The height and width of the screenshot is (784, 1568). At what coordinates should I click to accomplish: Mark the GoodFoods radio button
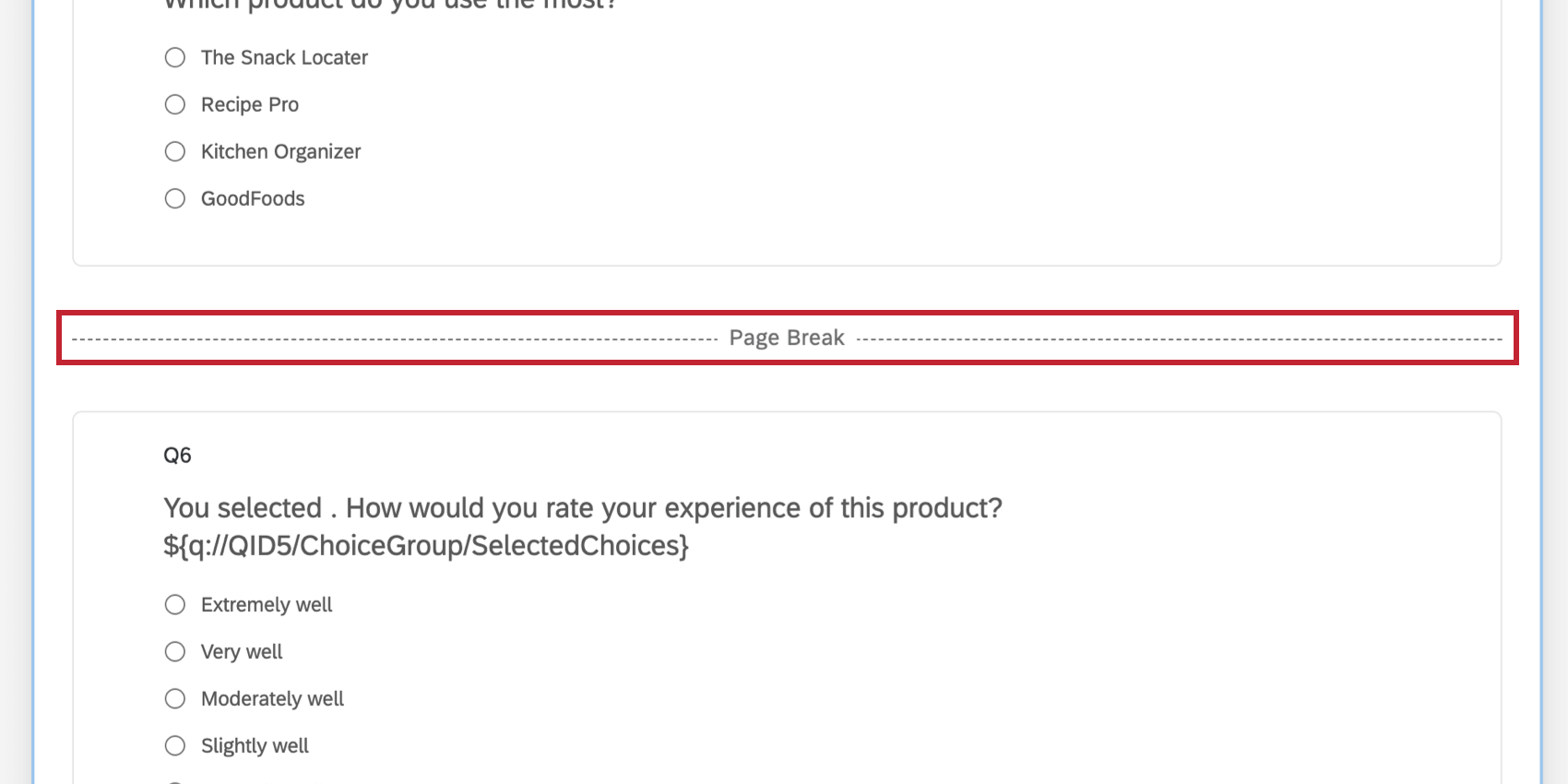[175, 198]
